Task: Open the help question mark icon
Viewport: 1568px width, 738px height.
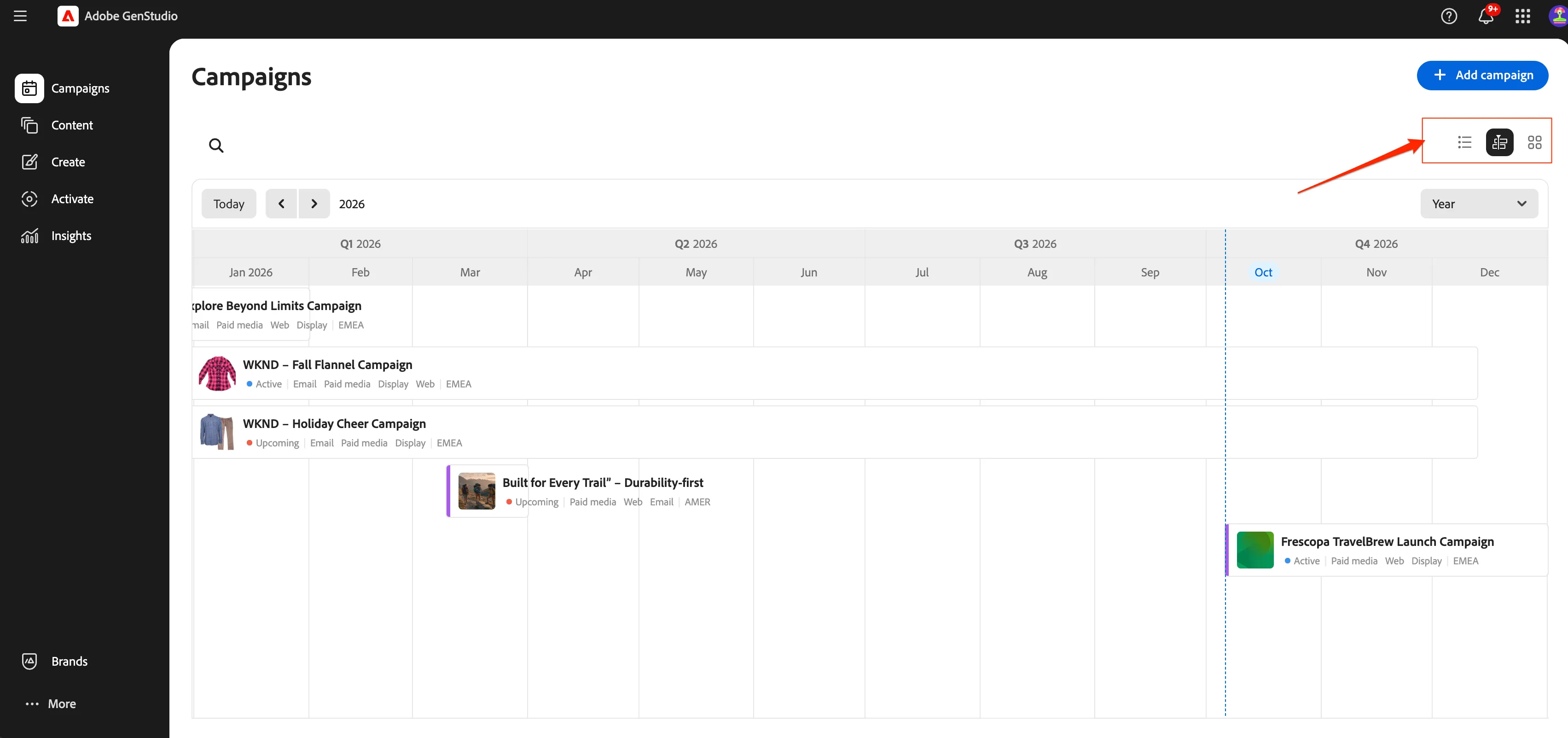Action: 1449,16
